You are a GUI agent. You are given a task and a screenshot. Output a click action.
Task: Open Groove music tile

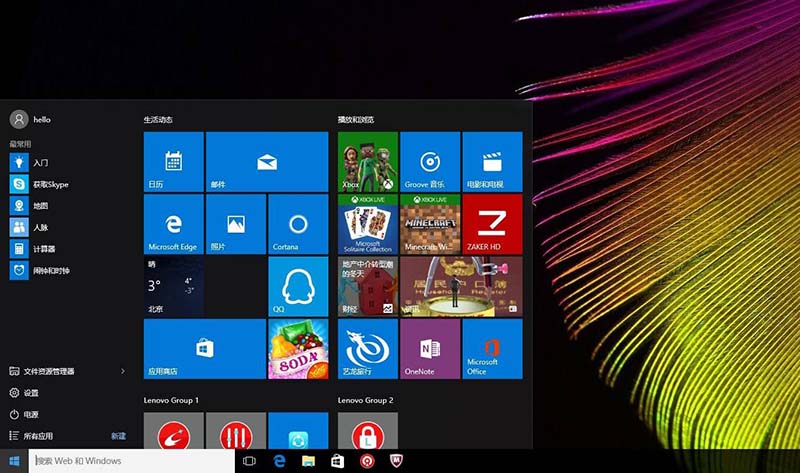click(430, 162)
